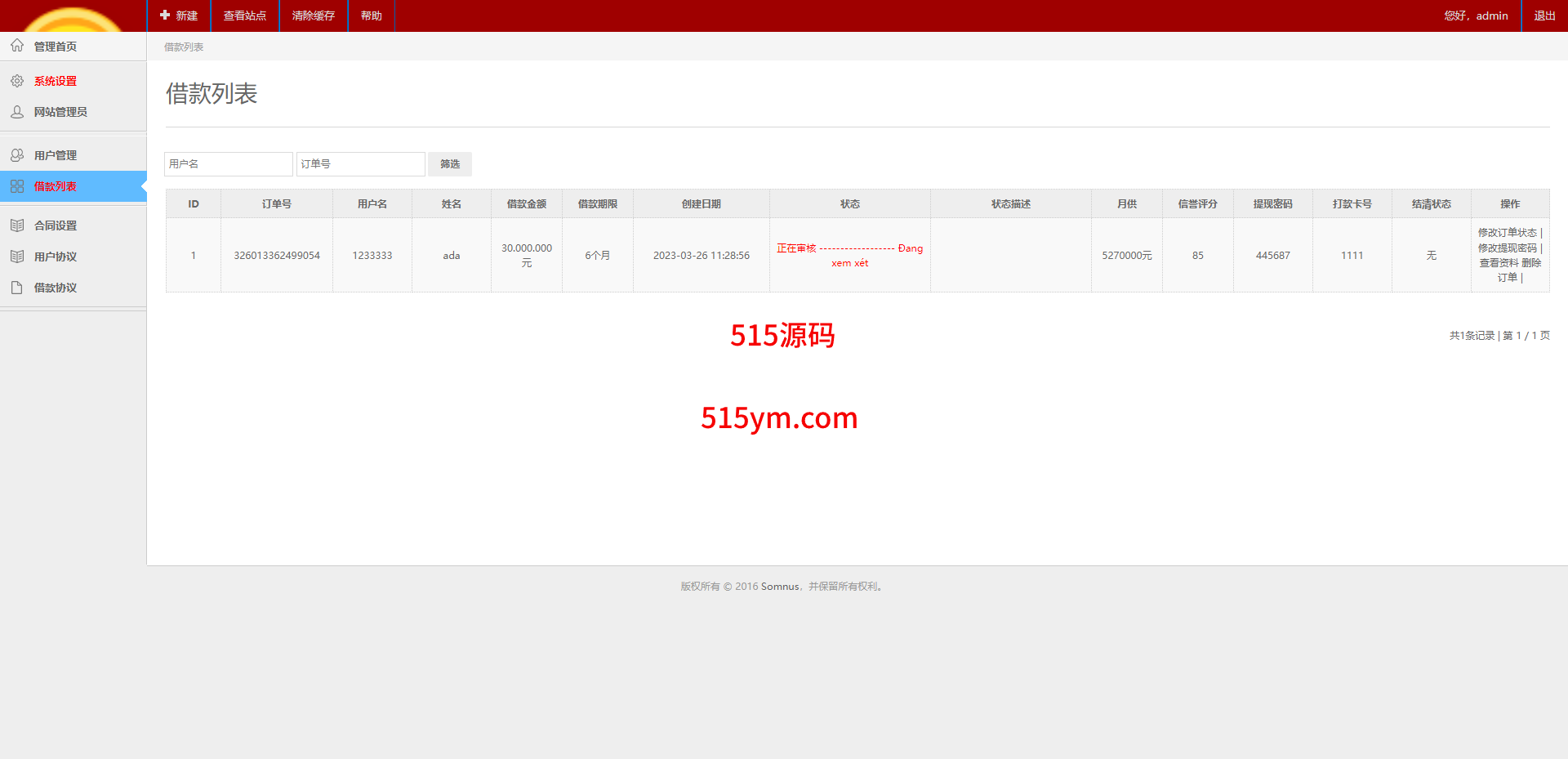Screen dimensions: 1568x759
Task: Open the 帮助 menu item
Action: pyautogui.click(x=372, y=16)
